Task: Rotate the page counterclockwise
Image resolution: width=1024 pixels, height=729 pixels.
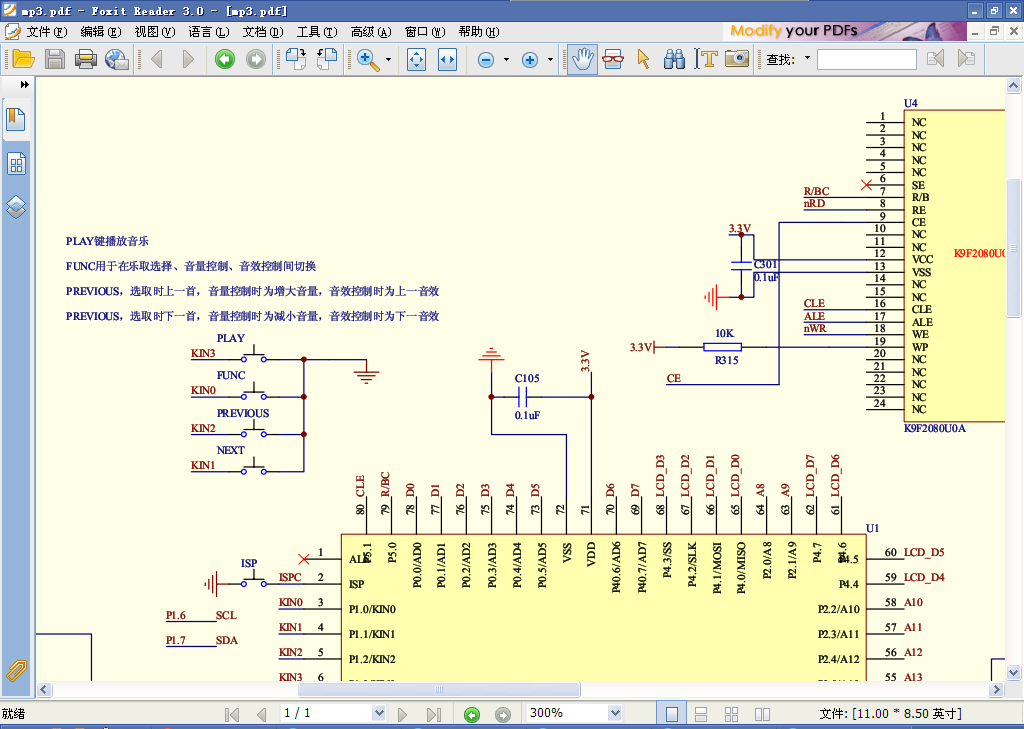Action: click(x=327, y=59)
